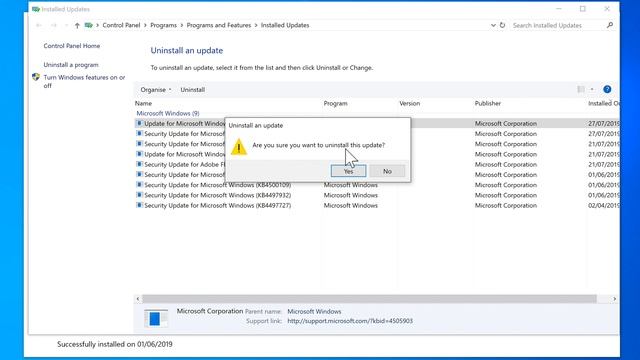Click the Search Installed Updates field
Image resolution: width=640 pixels, height=360 pixels.
point(558,25)
